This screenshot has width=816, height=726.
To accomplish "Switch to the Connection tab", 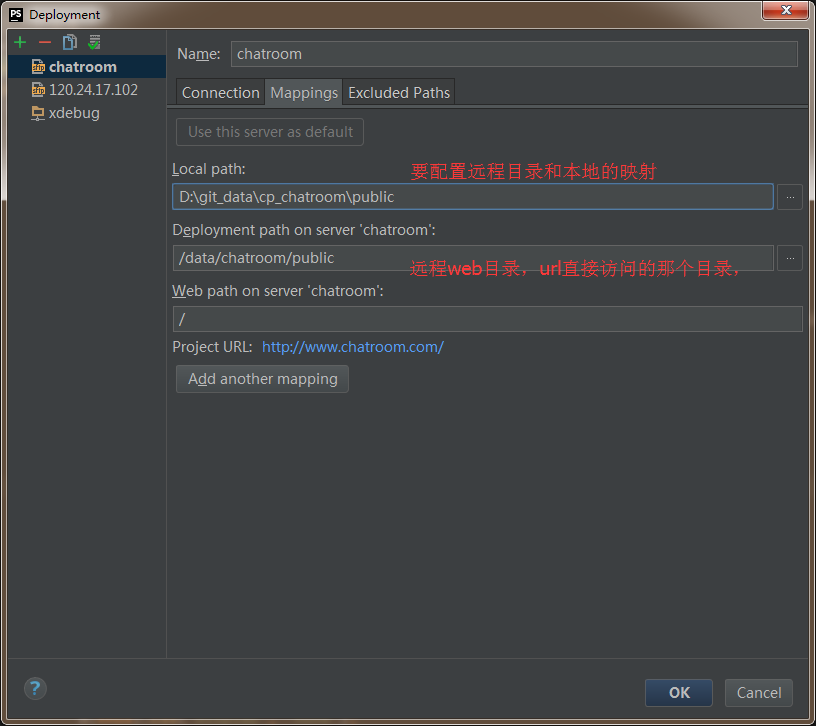I will point(220,91).
